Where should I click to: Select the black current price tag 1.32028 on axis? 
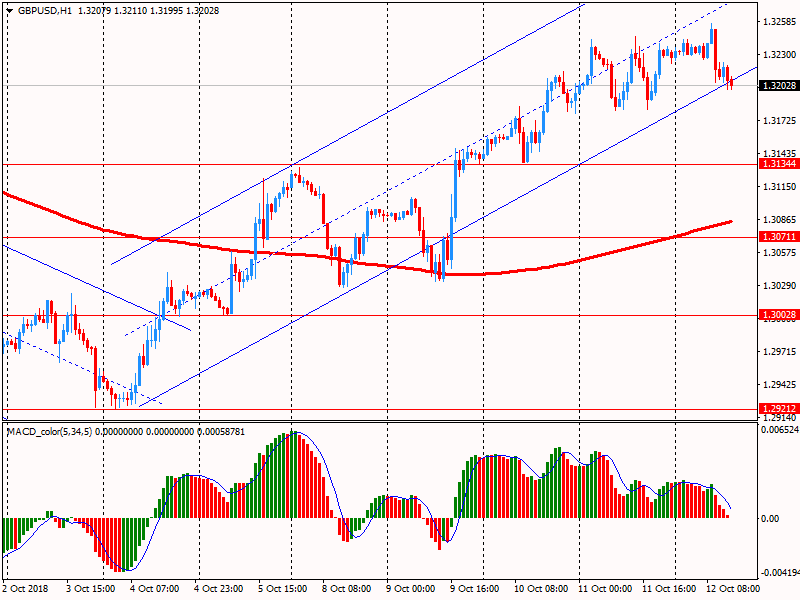click(779, 86)
